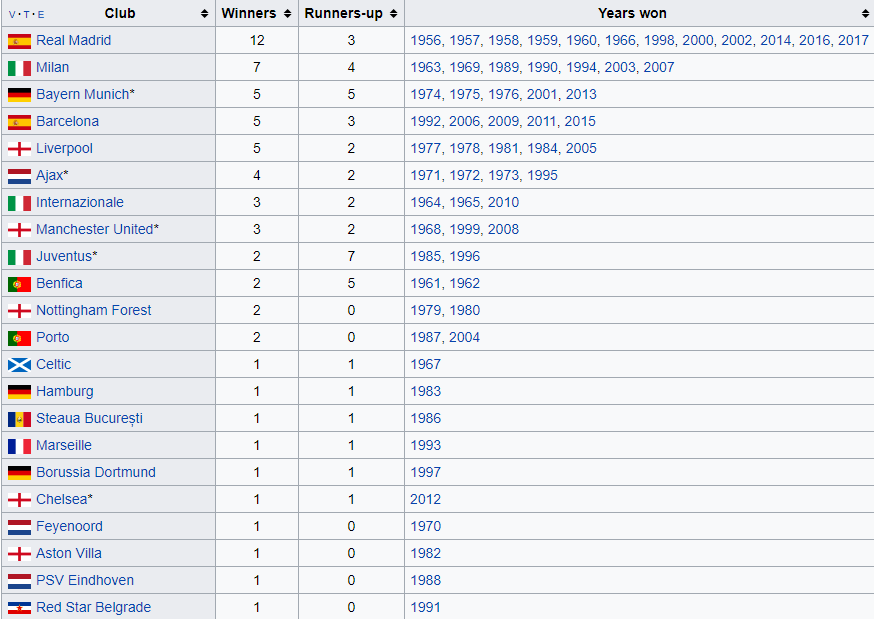Click Real Madrid's Winners count of 12

257,40
